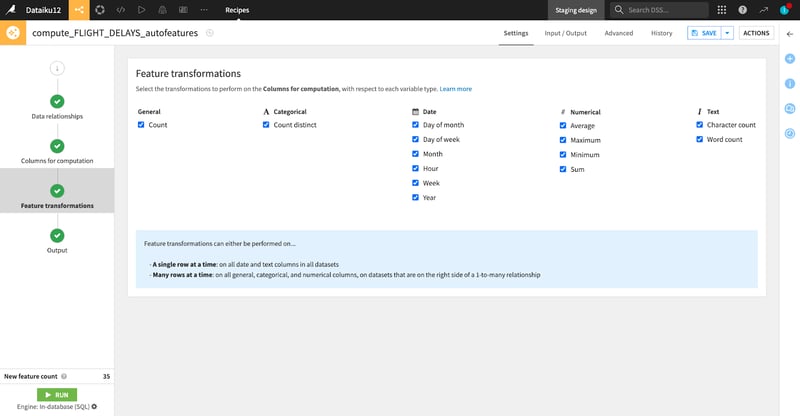Click the icon next to recipe name
This screenshot has width=800, height=416.
209,33
